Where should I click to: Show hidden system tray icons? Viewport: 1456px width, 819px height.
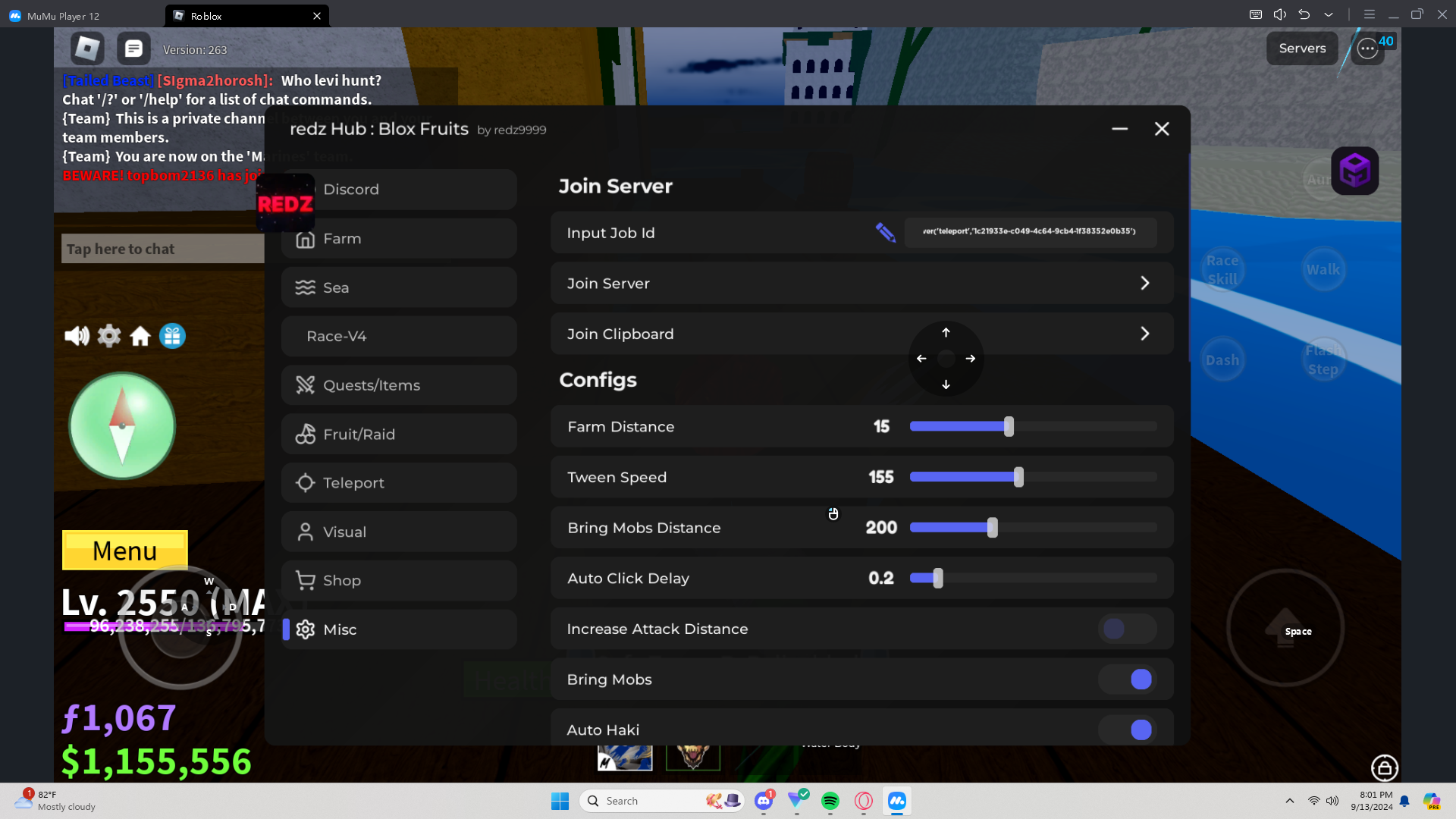1290,801
